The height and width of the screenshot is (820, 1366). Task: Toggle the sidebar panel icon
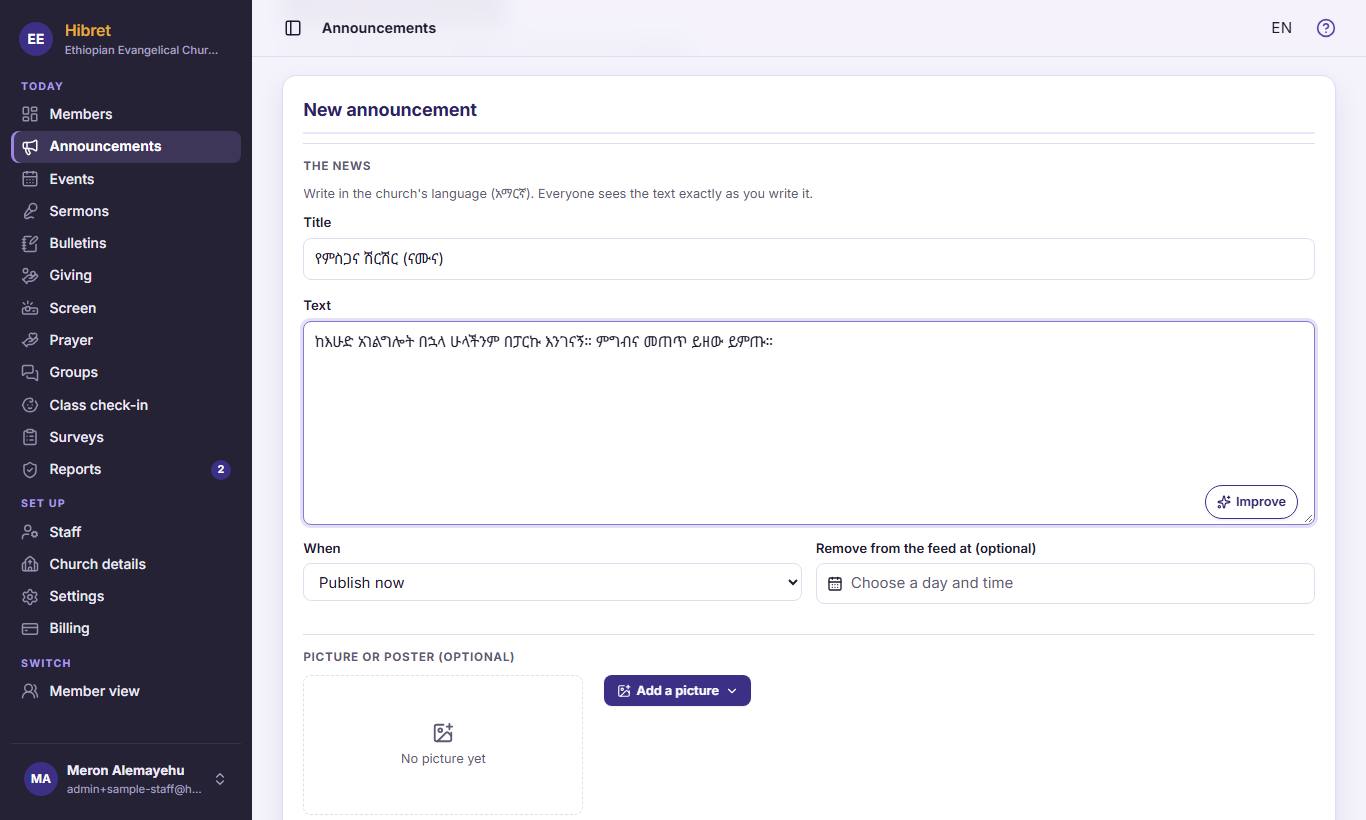[293, 28]
